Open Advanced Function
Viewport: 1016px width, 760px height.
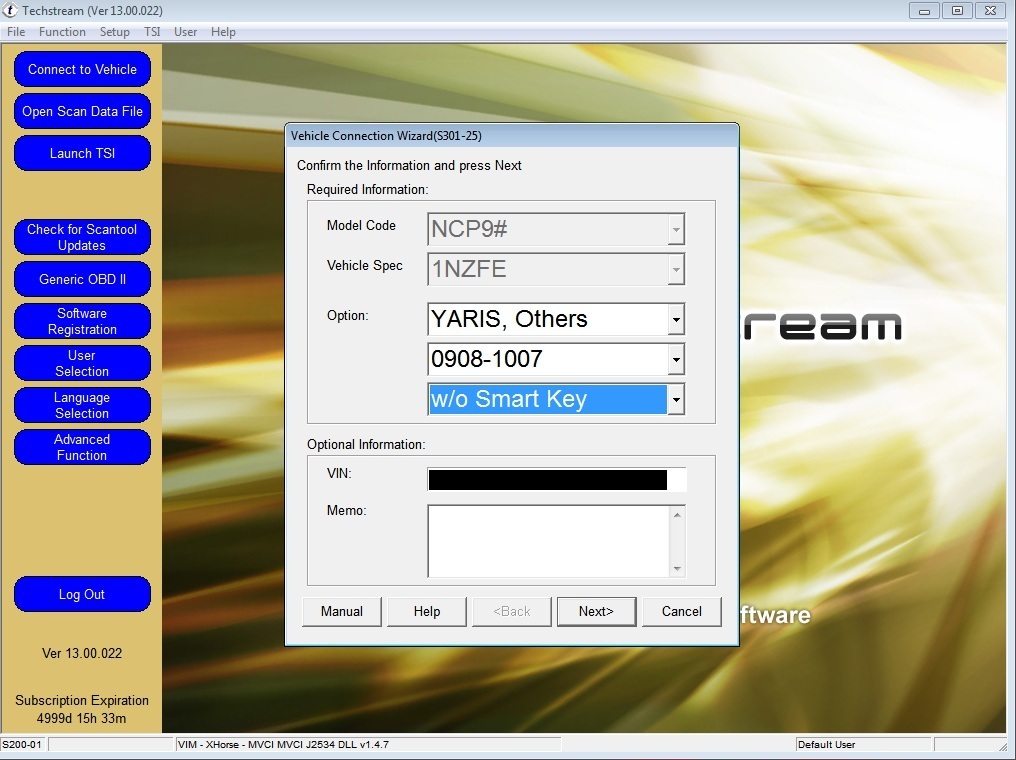pos(82,448)
